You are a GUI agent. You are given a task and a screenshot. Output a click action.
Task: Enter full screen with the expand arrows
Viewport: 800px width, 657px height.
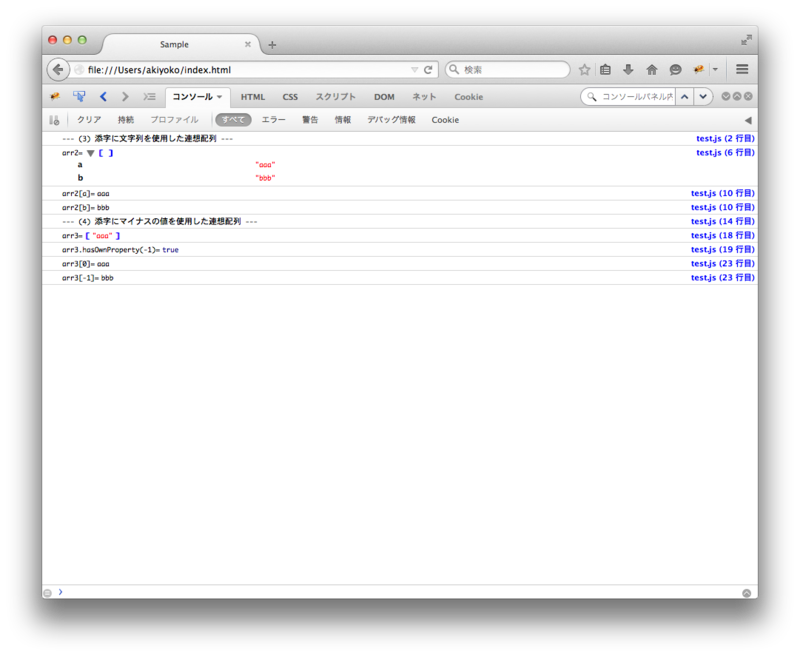[746, 40]
